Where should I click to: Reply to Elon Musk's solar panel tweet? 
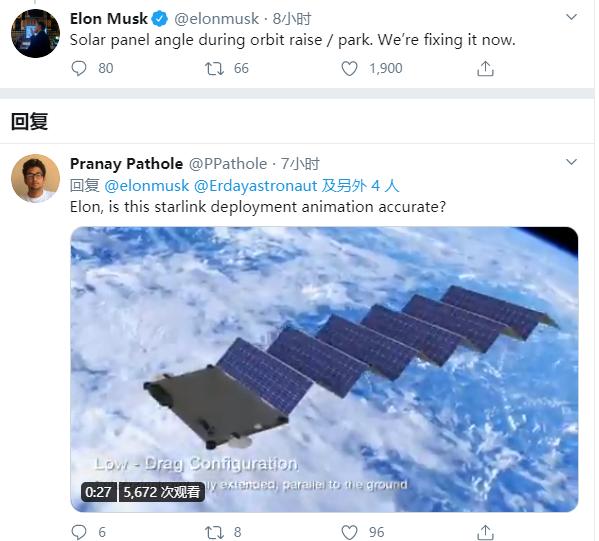[79, 68]
